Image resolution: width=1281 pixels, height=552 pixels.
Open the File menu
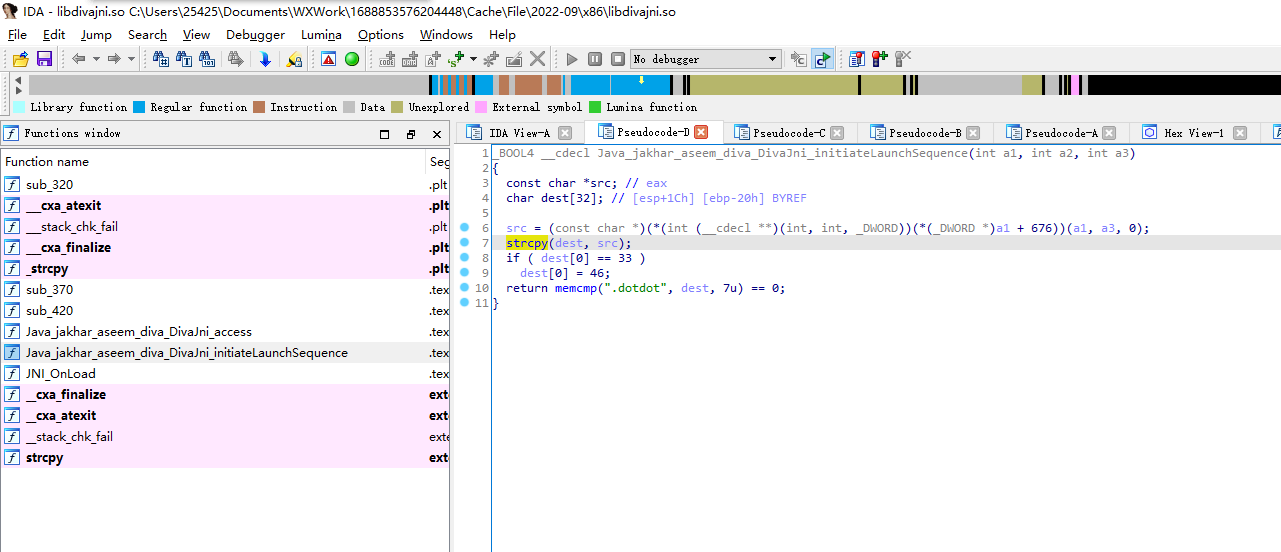[18, 34]
